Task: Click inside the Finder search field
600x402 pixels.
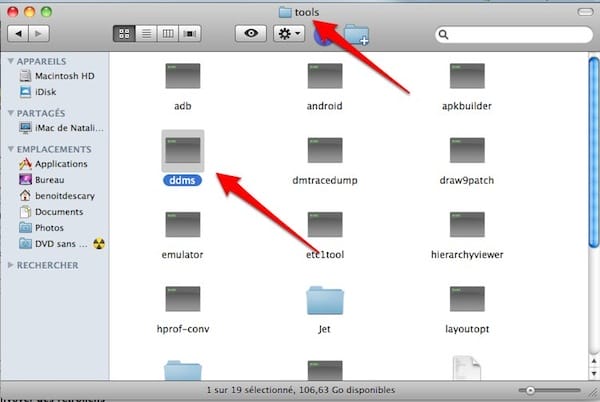Action: [x=510, y=34]
